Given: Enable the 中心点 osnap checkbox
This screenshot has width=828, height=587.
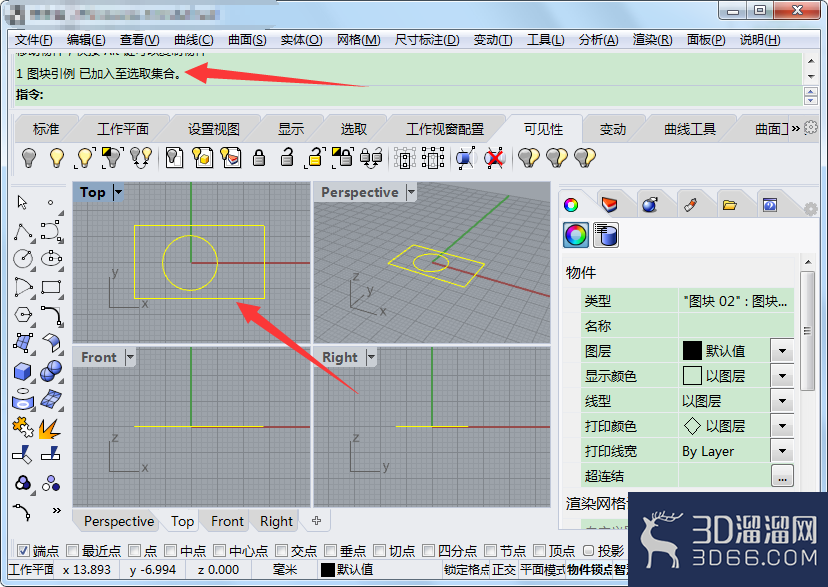Looking at the screenshot, I should point(220,551).
